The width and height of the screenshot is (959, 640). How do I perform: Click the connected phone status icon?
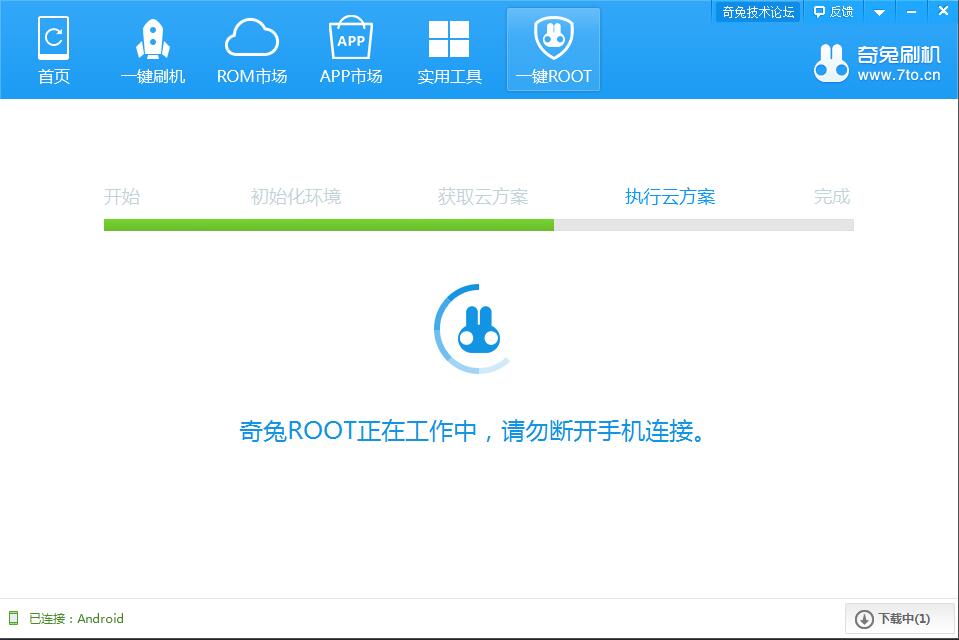(x=13, y=618)
